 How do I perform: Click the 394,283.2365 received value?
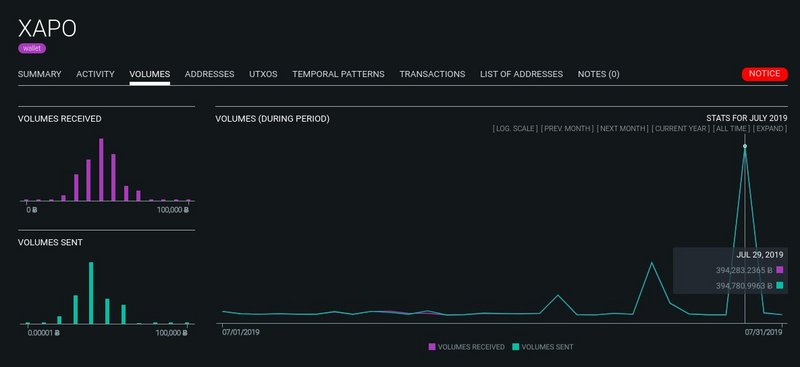coord(744,270)
